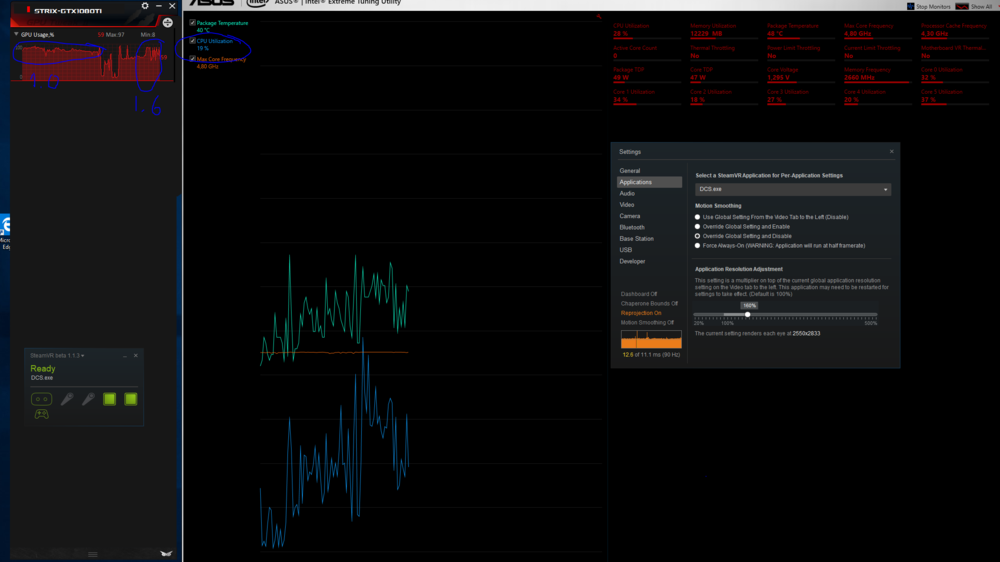This screenshot has height=562, width=1000.
Task: Toggle Package Temperature graph checkbox
Action: [193, 23]
